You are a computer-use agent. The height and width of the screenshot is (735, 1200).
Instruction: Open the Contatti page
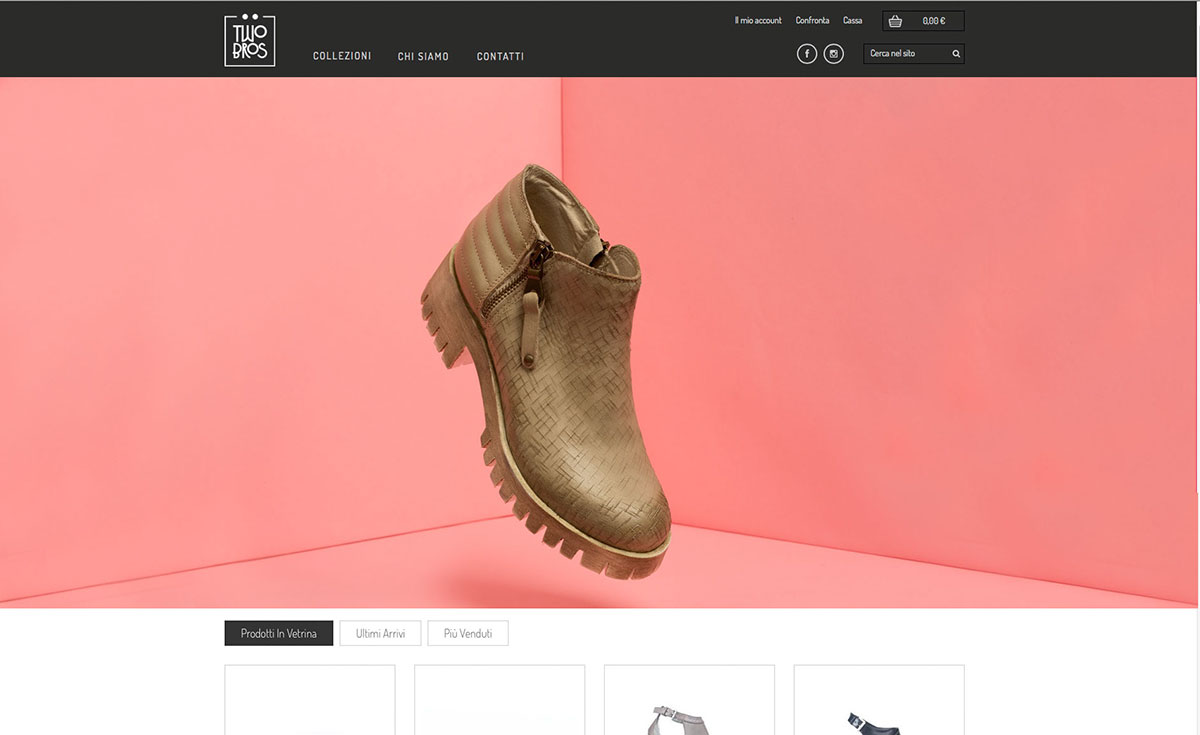coord(500,56)
